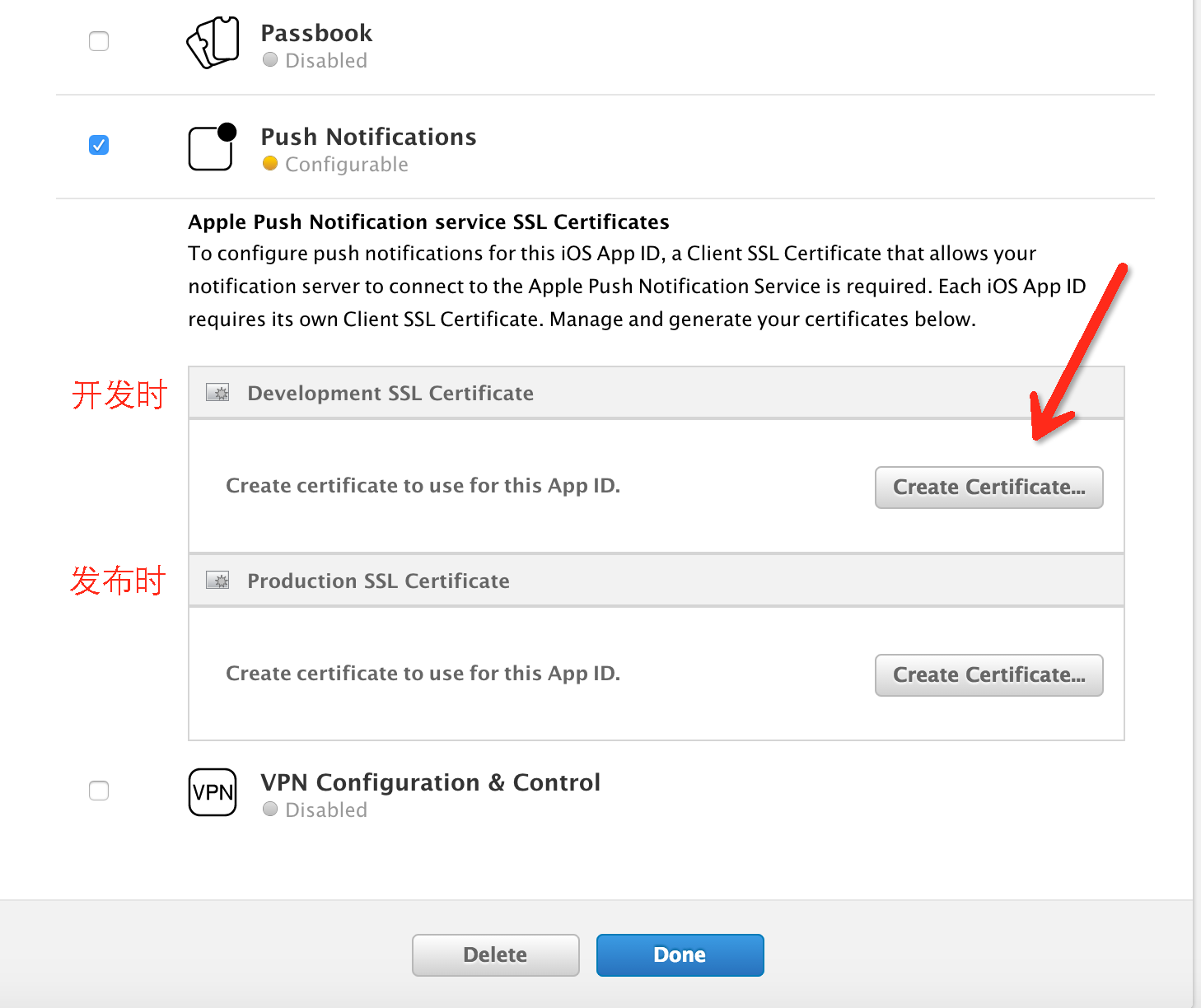This screenshot has height=1008, width=1201.
Task: Click the gray VPN Disabled status dot
Action: (270, 810)
